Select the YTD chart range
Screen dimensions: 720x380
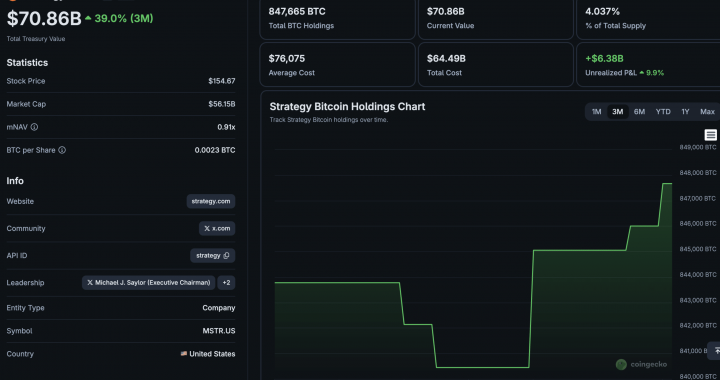click(663, 112)
